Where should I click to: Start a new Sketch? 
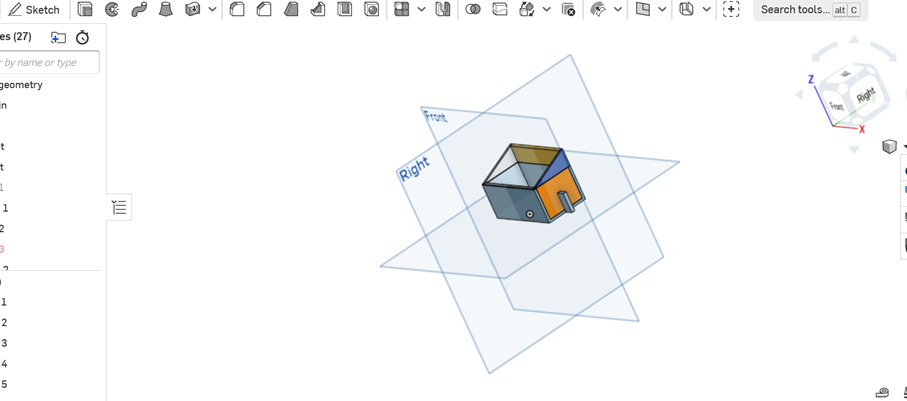tap(34, 10)
